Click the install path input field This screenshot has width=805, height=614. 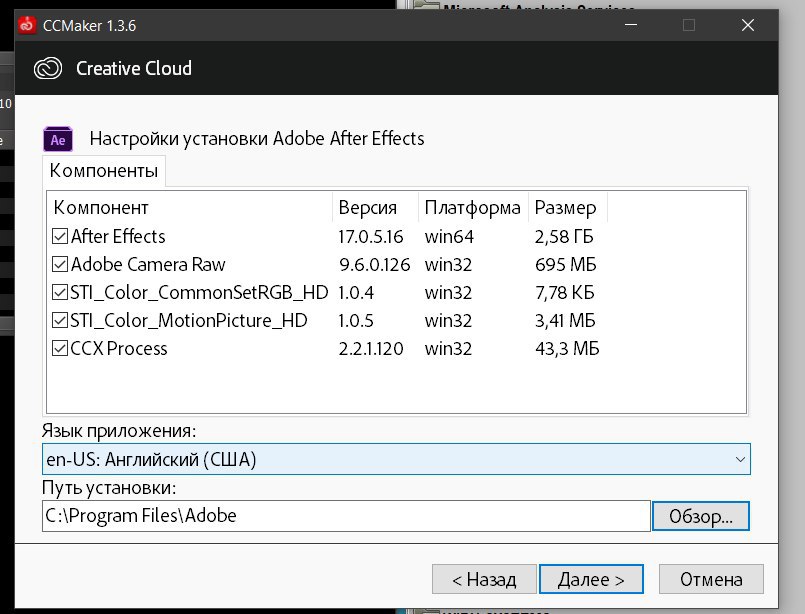[x=346, y=516]
